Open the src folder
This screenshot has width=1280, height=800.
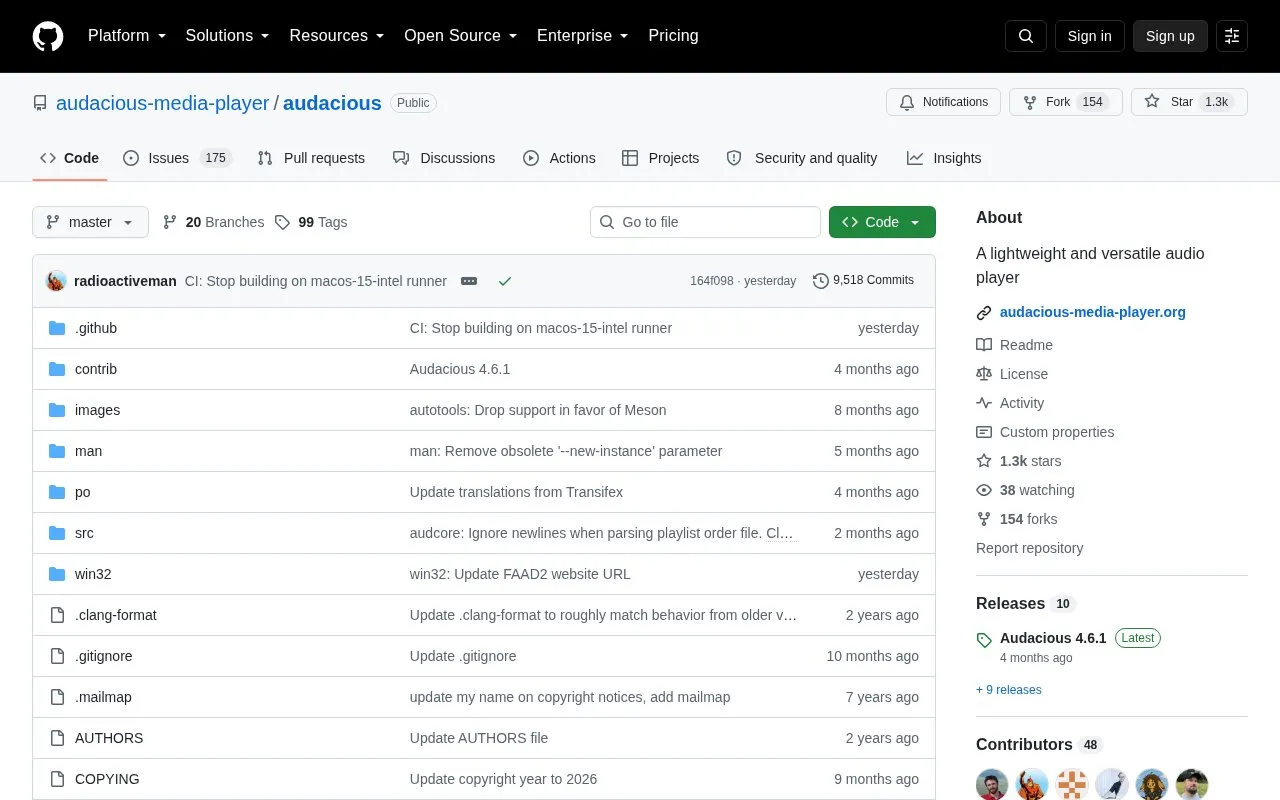pyautogui.click(x=84, y=533)
